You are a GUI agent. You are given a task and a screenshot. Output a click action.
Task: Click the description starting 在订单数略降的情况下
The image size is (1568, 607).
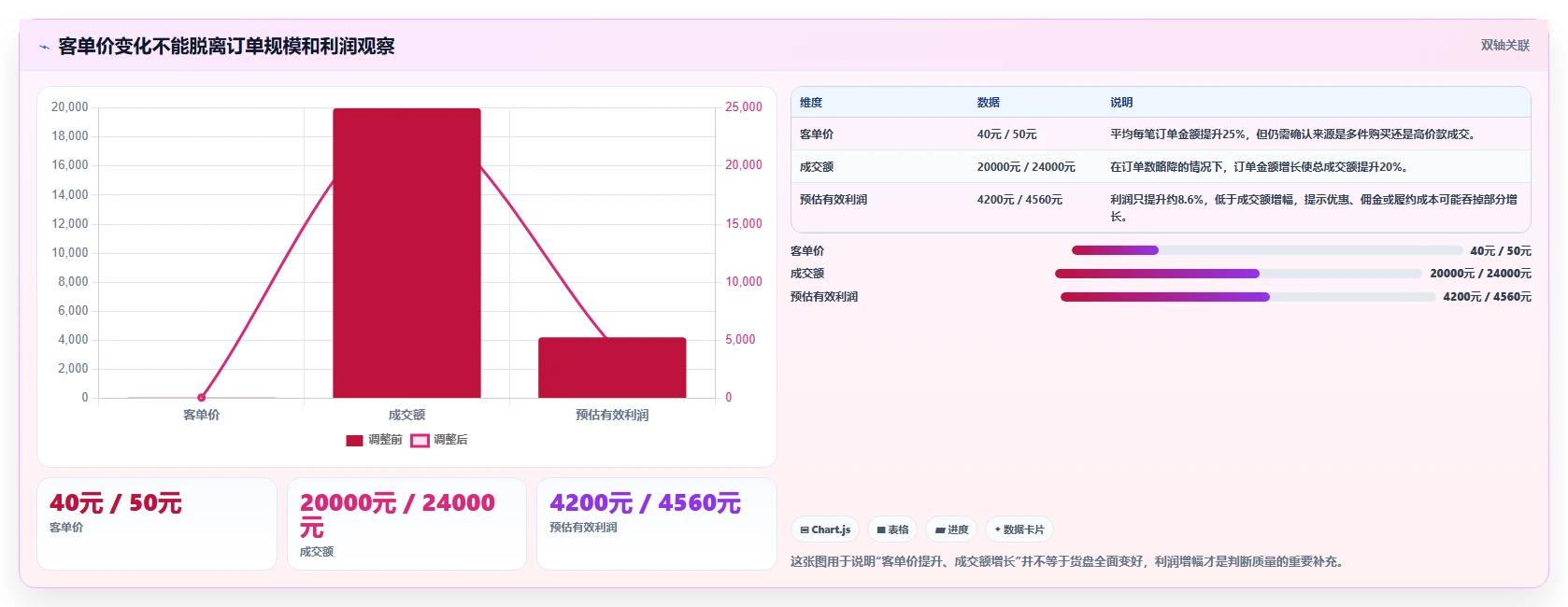[x=1260, y=167]
